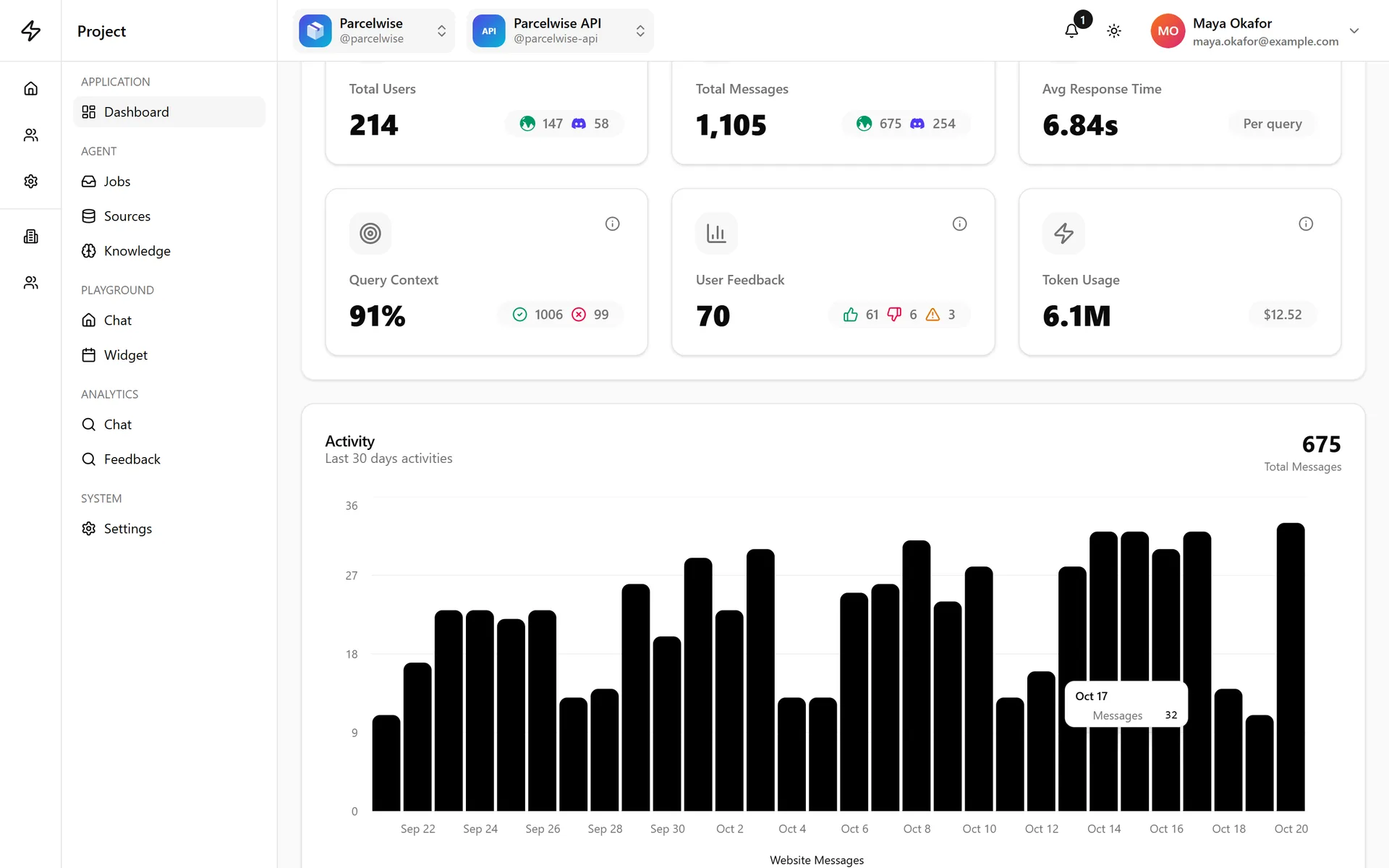
Task: Open the home icon in left rail
Action: click(x=30, y=88)
